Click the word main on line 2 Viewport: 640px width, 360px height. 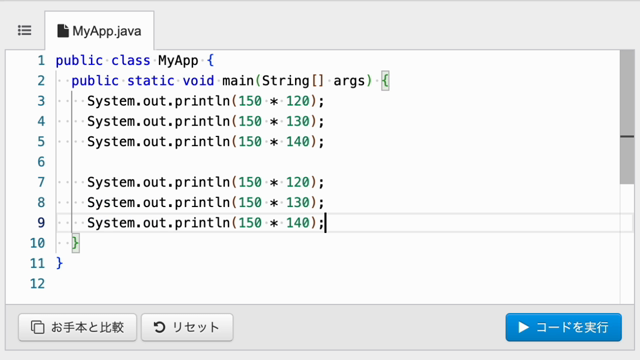click(238, 81)
